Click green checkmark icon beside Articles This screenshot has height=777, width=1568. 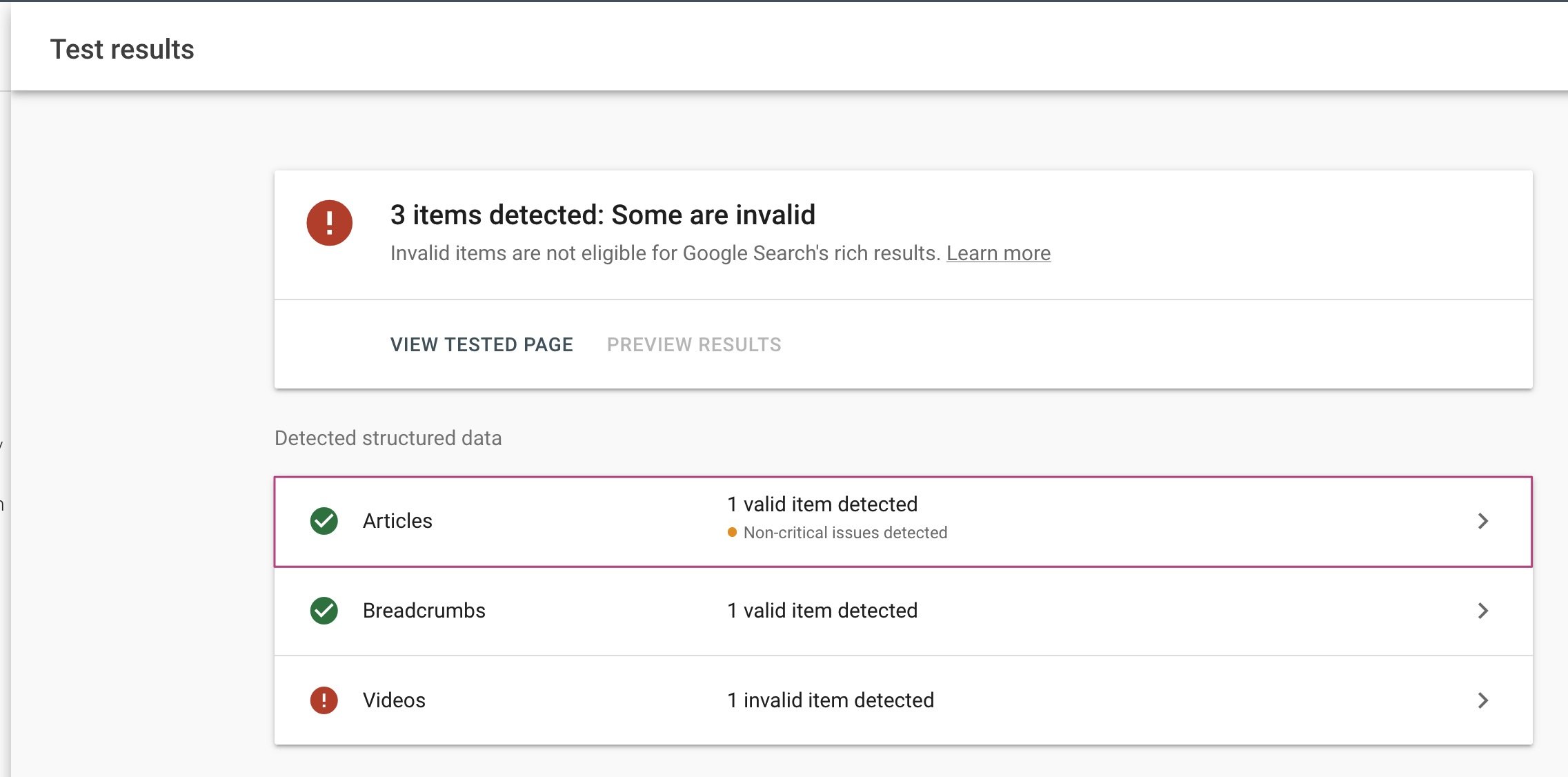click(x=324, y=521)
